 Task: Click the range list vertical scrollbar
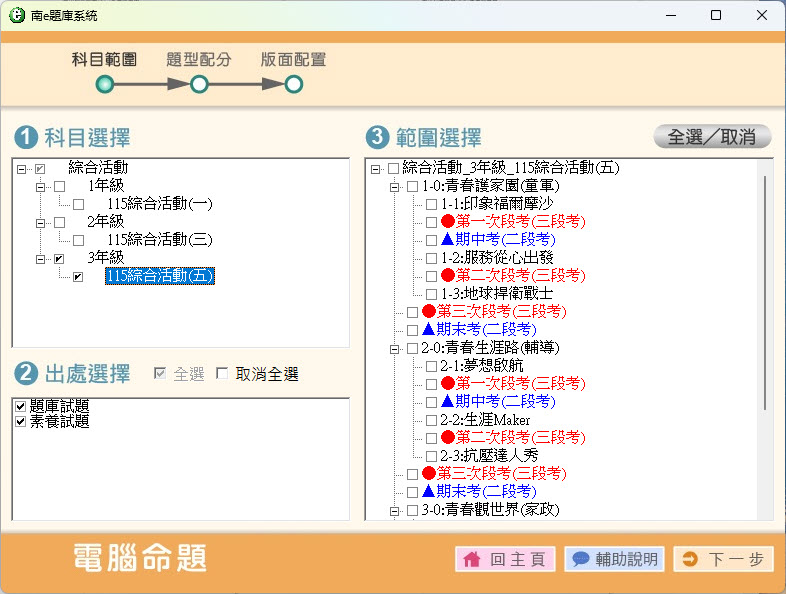point(765,292)
